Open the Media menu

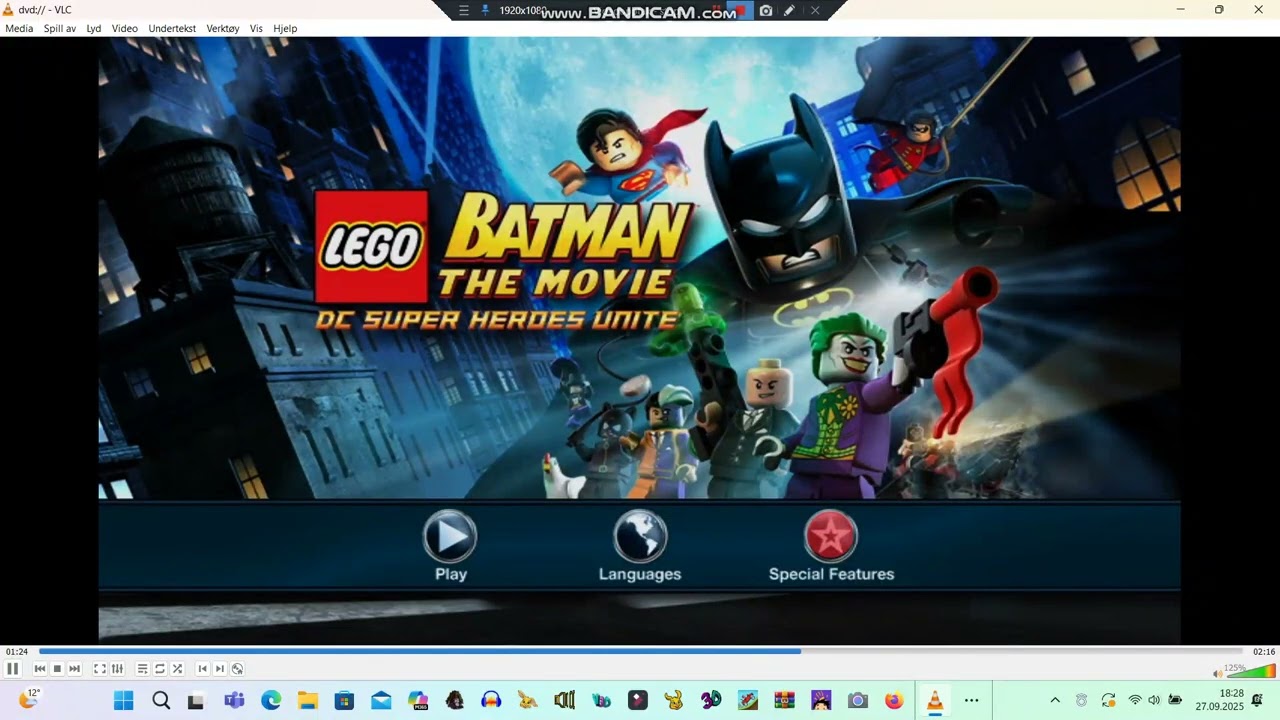[19, 28]
